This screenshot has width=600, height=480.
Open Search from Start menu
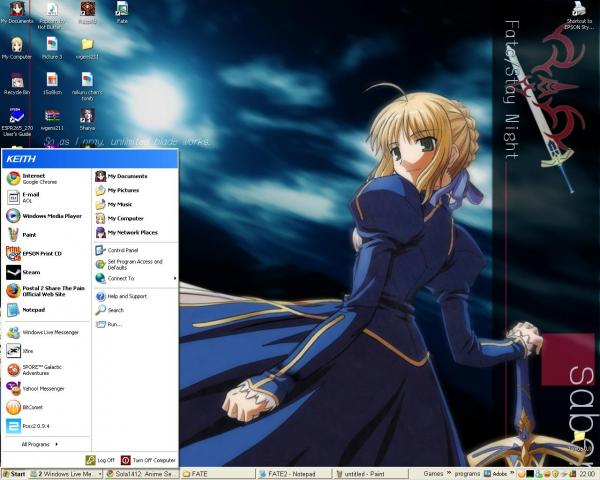coord(135,310)
